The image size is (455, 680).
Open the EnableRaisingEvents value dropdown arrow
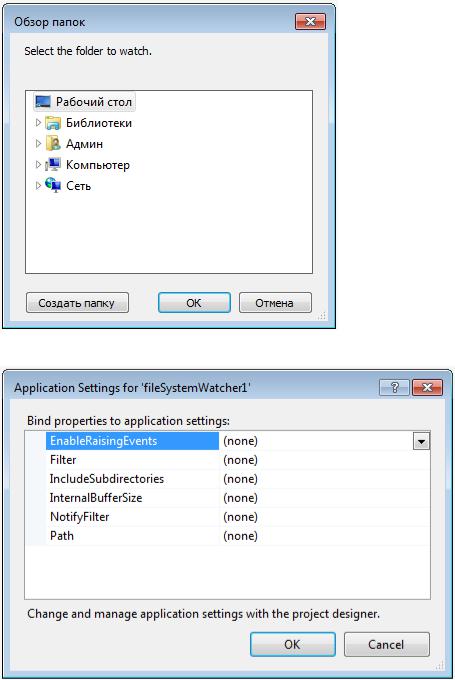421,441
